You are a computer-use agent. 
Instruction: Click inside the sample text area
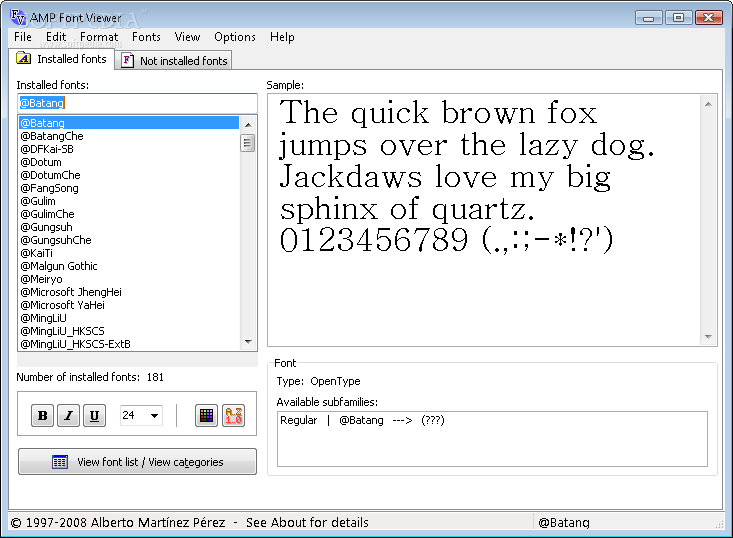tap(485, 220)
